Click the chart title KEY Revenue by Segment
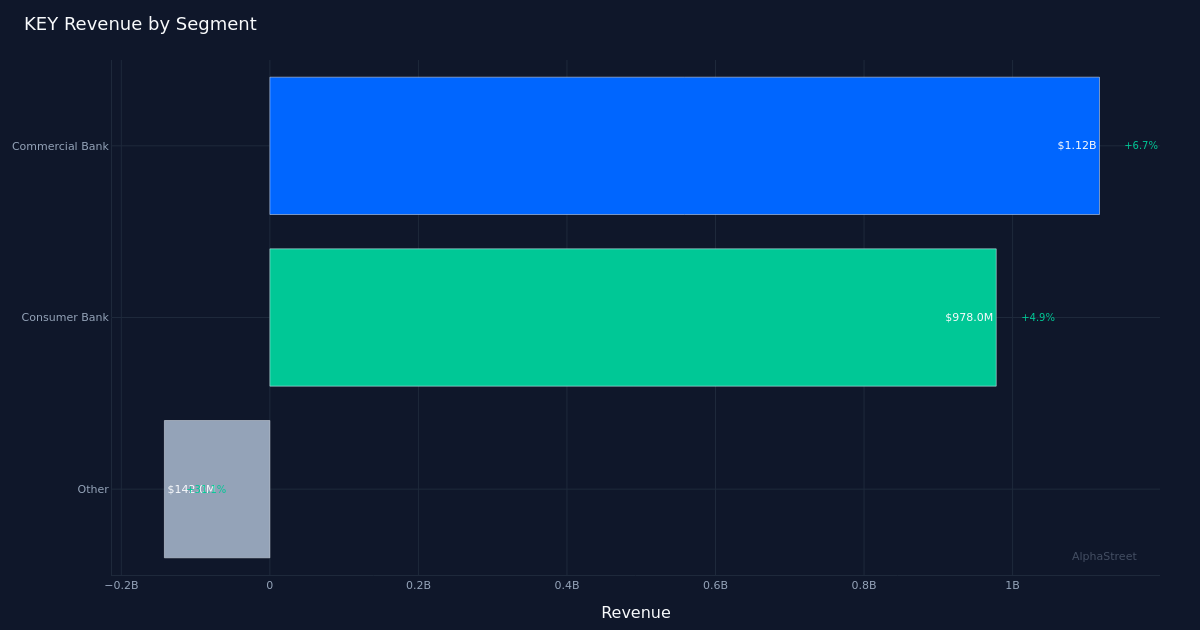This screenshot has width=1200, height=630. tap(140, 23)
